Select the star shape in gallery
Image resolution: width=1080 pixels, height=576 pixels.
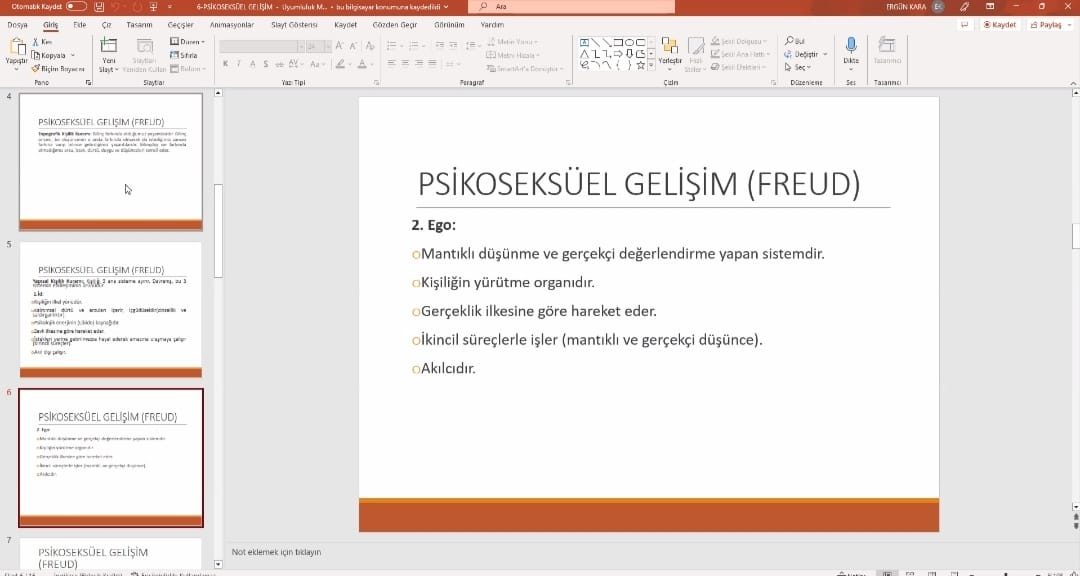tap(640, 65)
